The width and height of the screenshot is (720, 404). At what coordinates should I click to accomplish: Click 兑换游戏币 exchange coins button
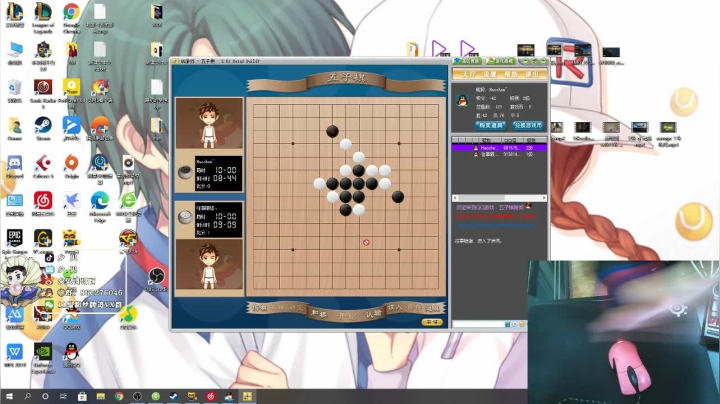(528, 125)
